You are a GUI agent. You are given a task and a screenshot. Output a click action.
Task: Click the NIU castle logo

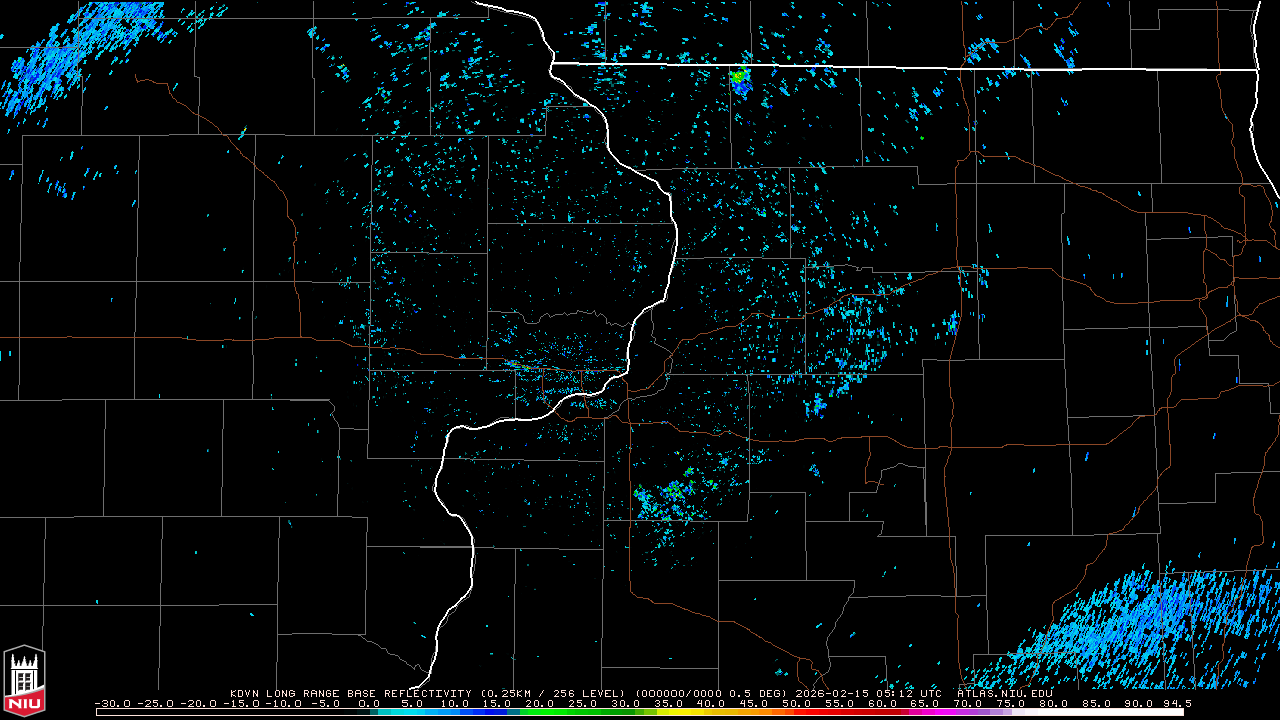coord(24,681)
